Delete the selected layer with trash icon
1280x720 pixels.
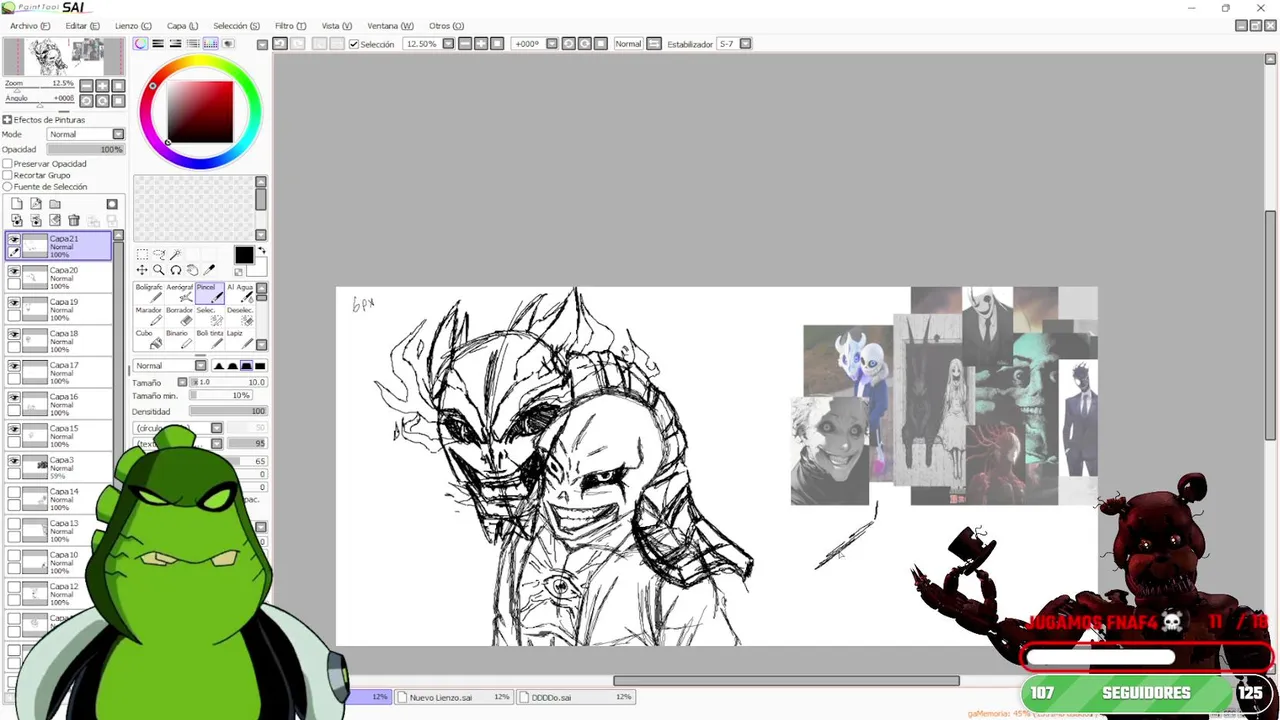tap(74, 220)
